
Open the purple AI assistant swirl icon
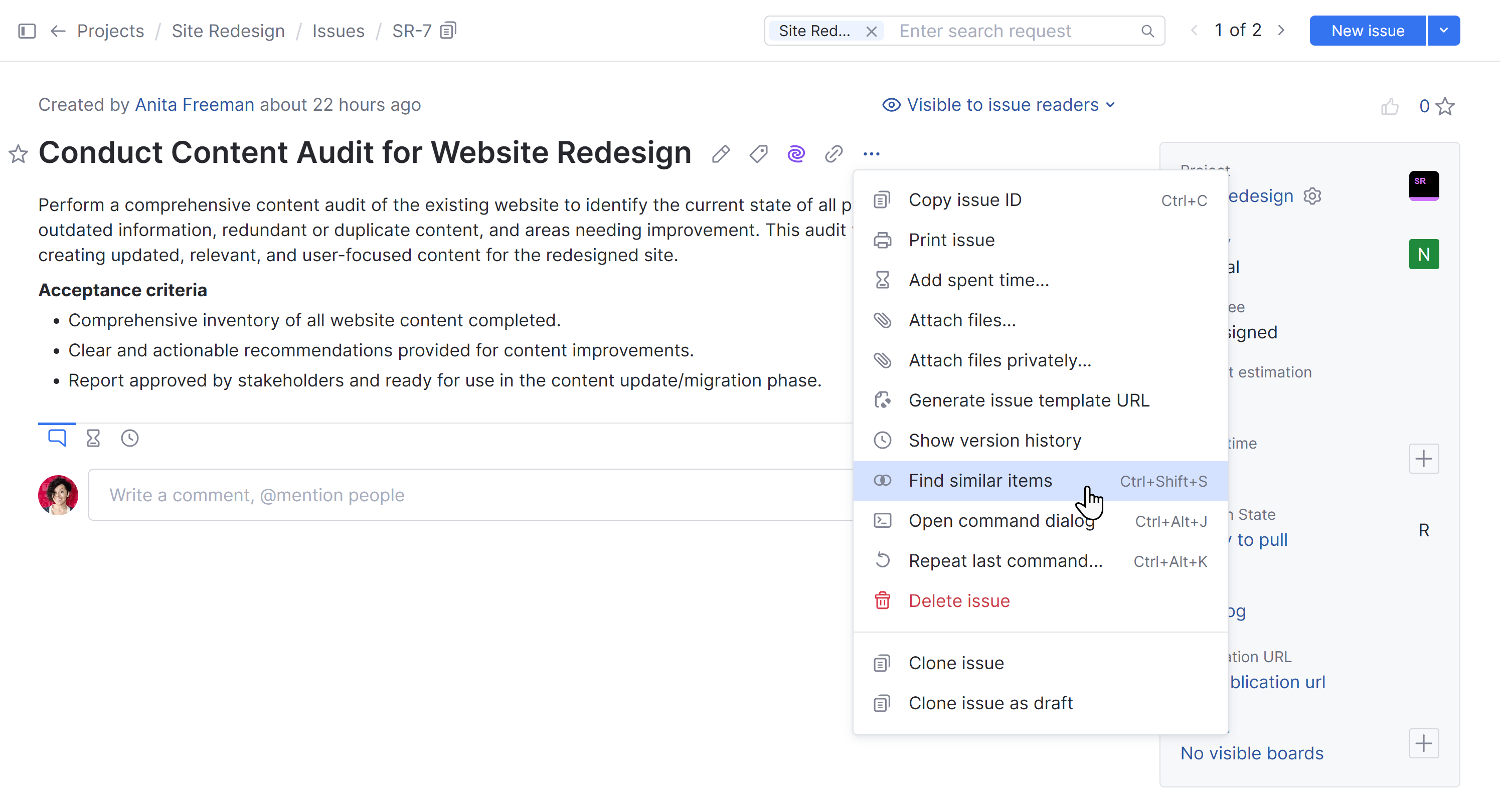[796, 154]
